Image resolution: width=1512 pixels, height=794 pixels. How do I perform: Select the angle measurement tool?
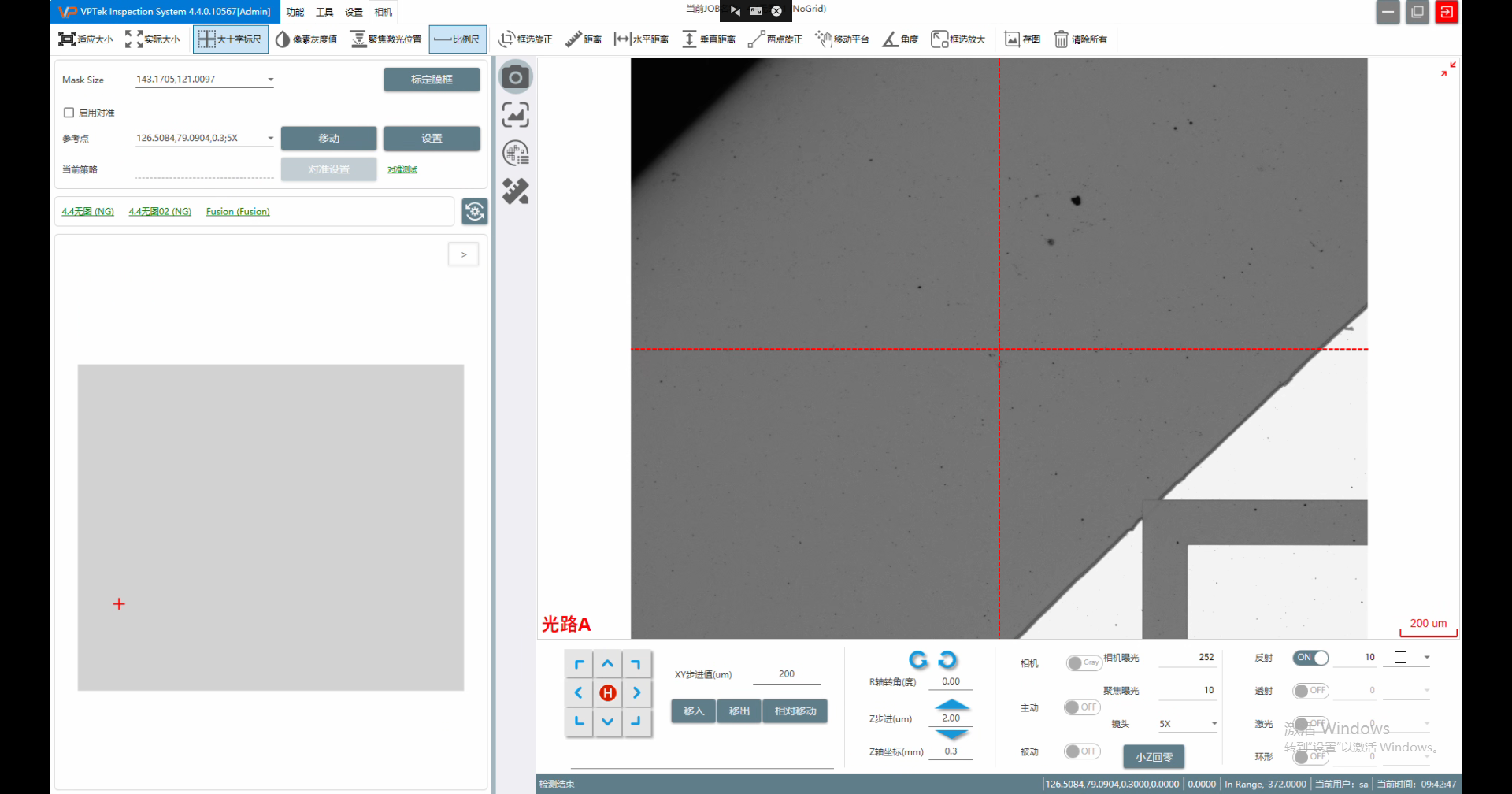click(900, 39)
